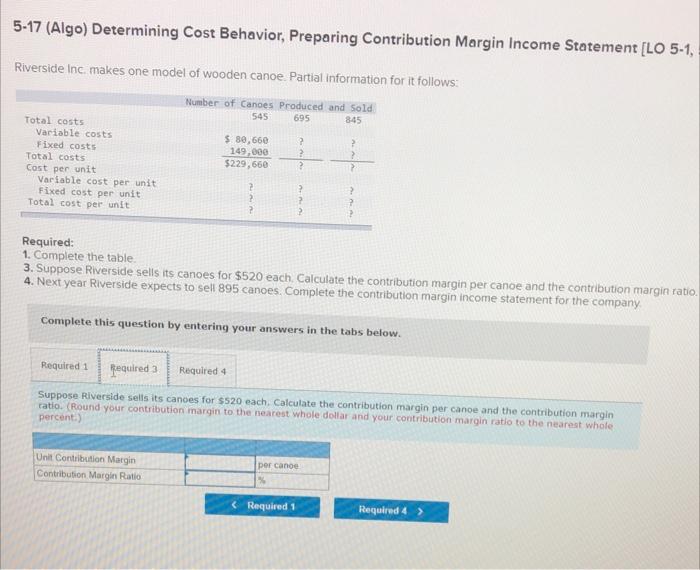700x570 pixels.
Task: Go back using the blue Required 1 button
Action: 262,506
